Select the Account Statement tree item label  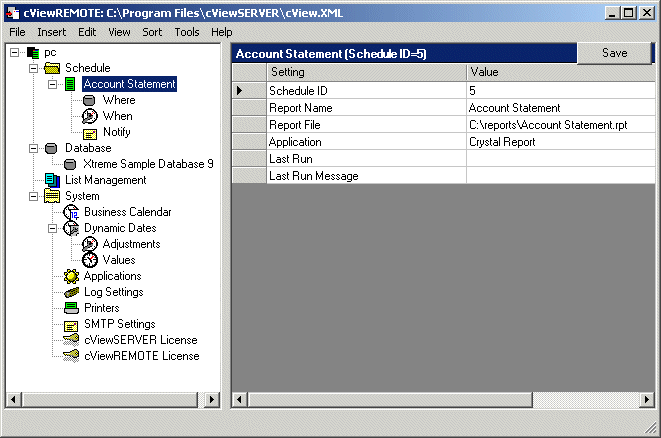129,84
